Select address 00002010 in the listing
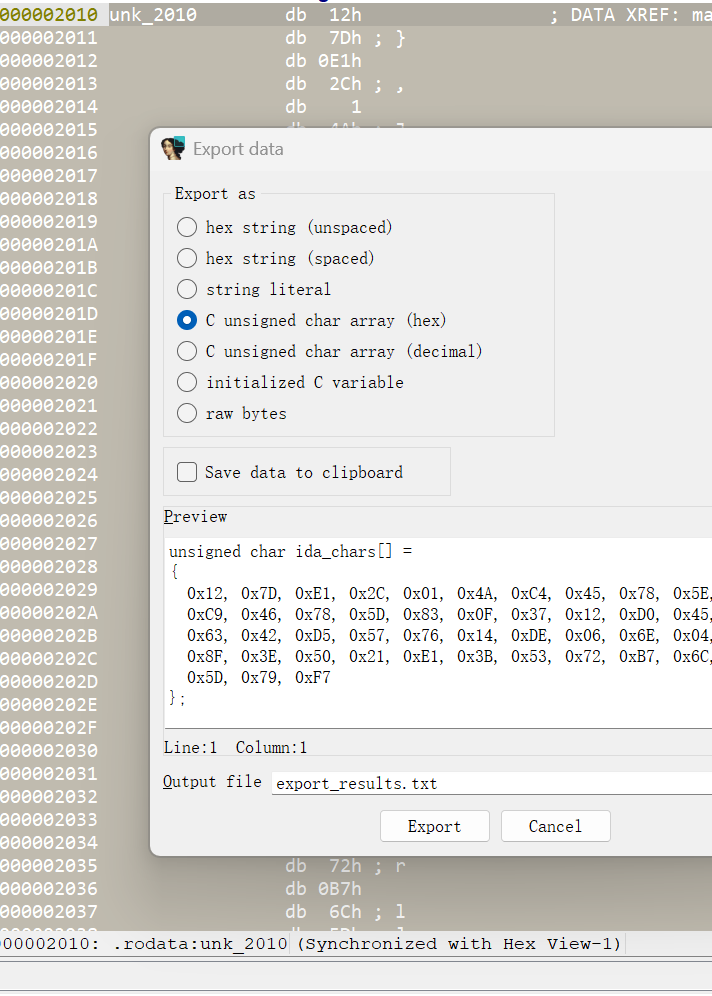This screenshot has width=712, height=996. (49, 15)
